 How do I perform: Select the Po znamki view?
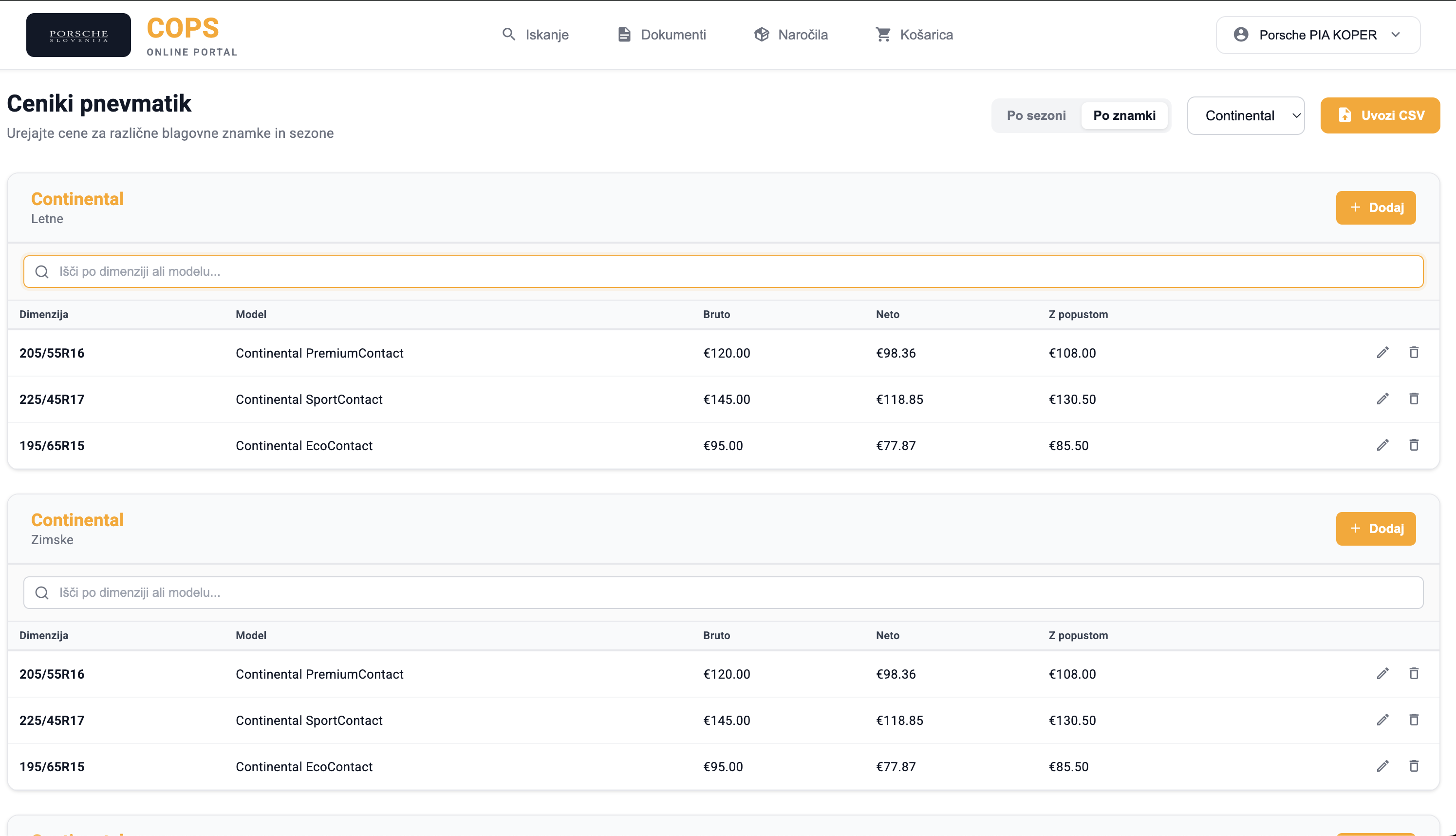(x=1124, y=115)
